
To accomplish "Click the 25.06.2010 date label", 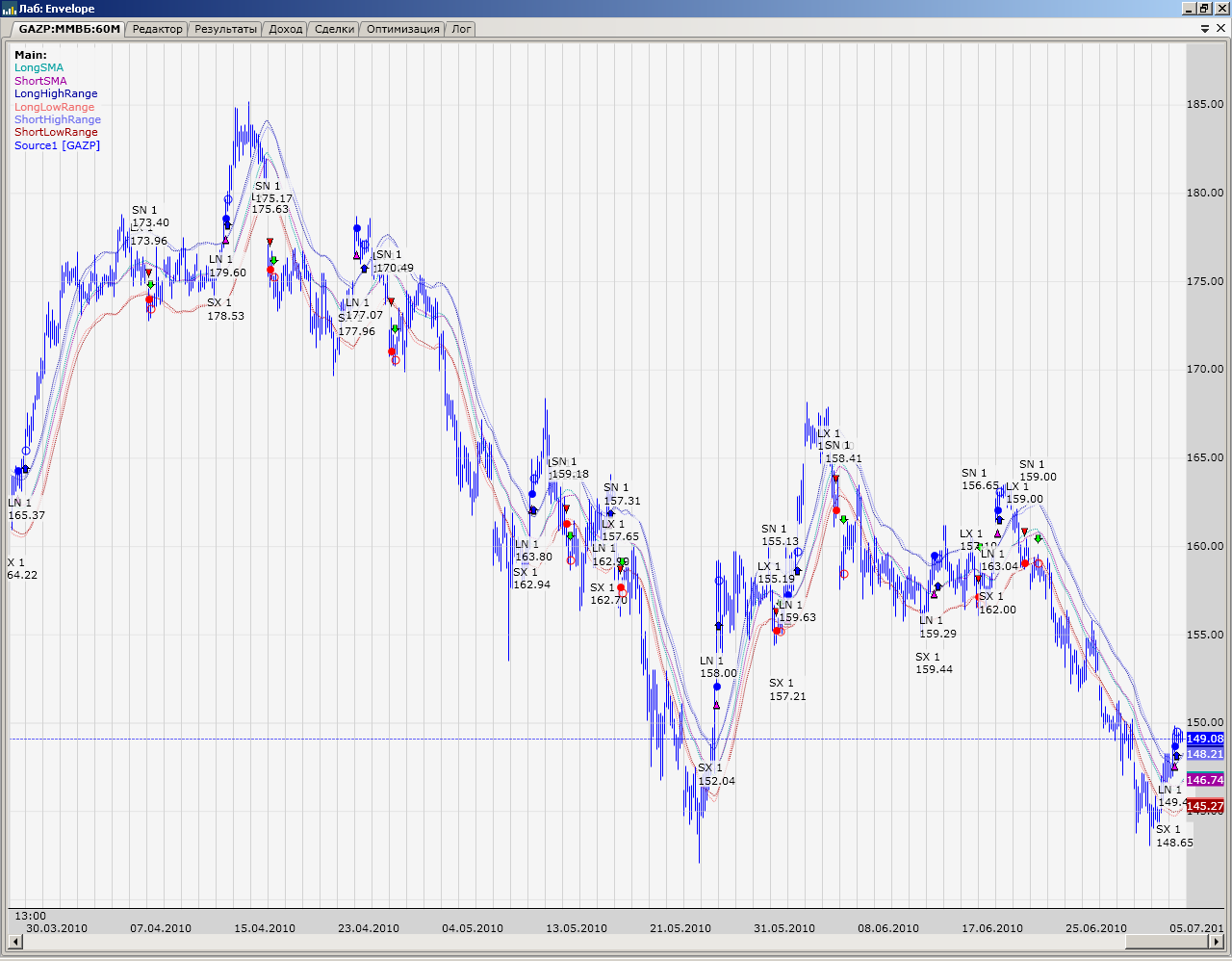I will 1096,928.
